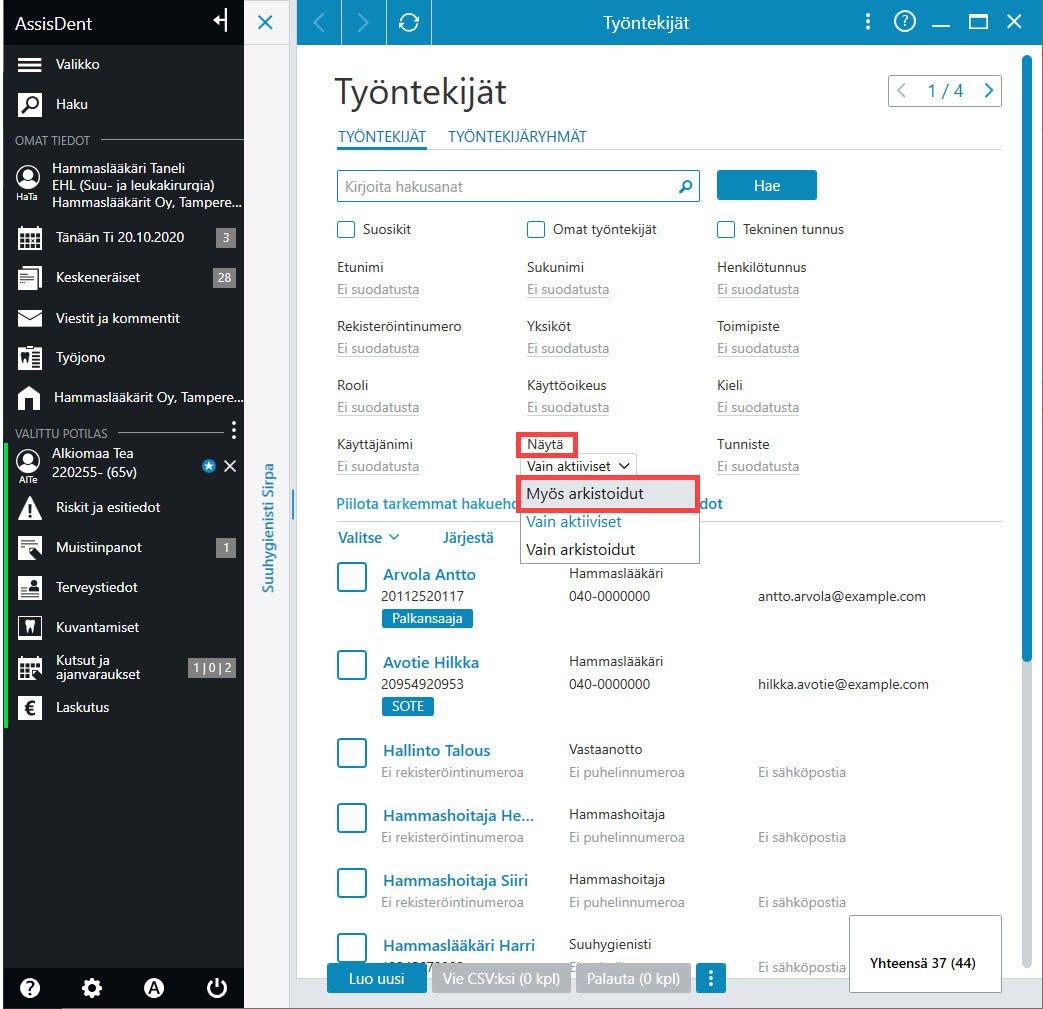Close the selected patient Alkiomaa Tea
The image size is (1043, 1009).
230,466
